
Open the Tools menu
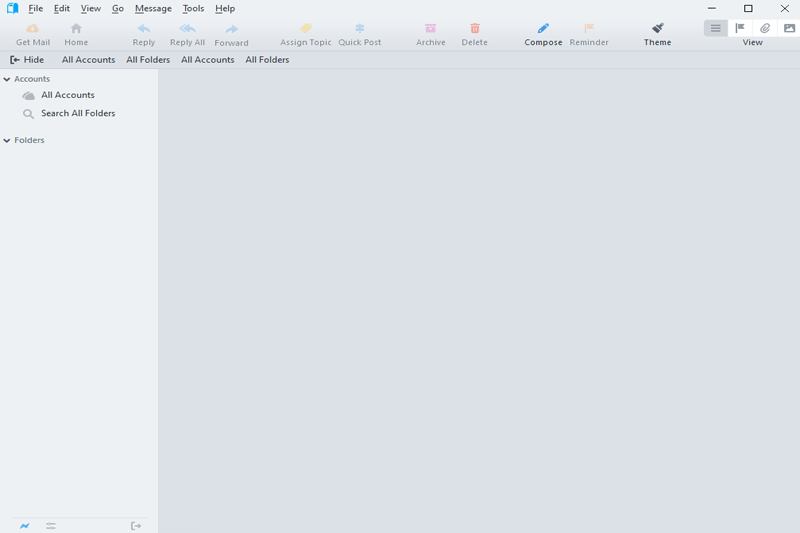193,8
